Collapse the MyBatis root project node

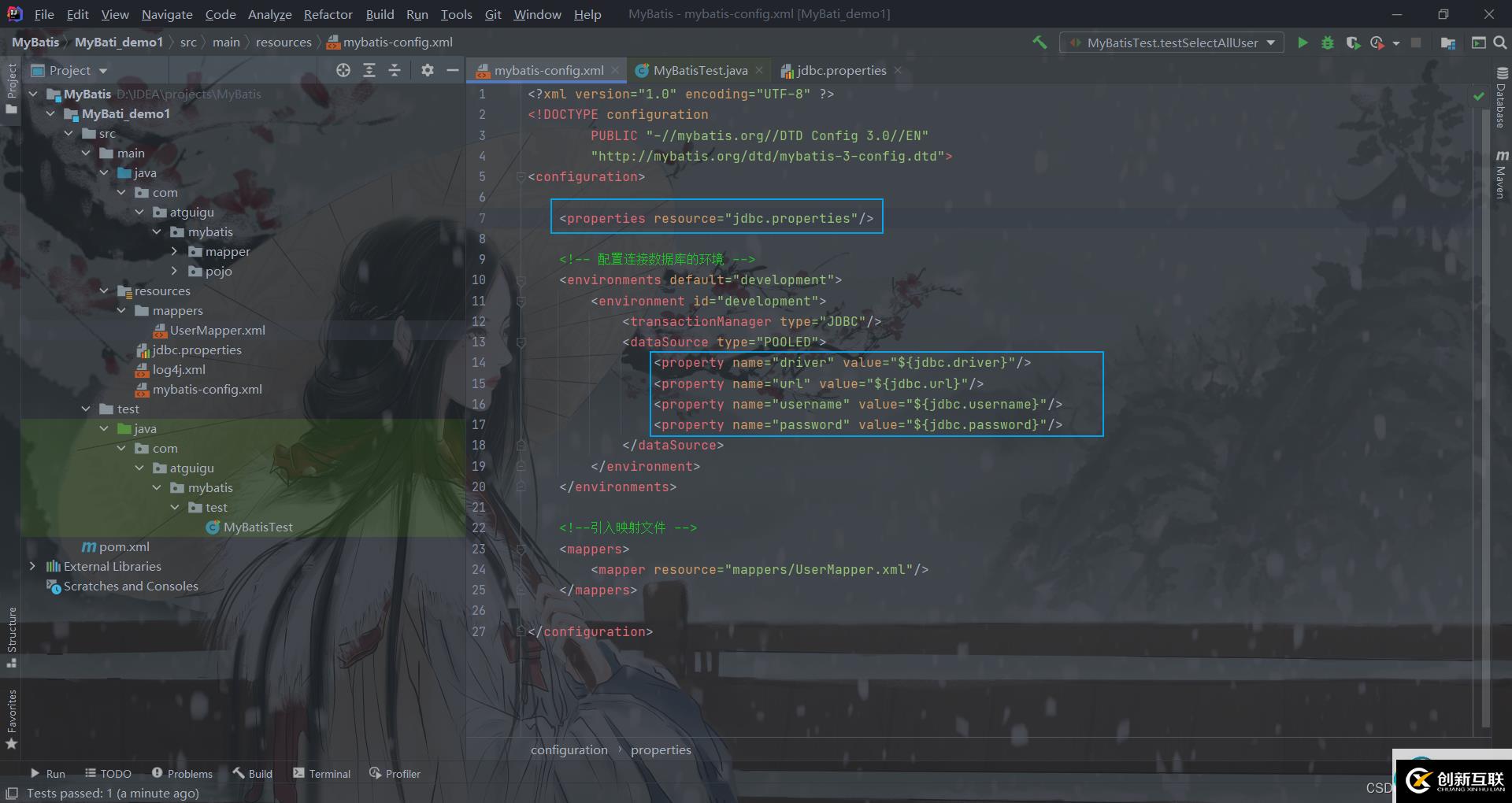[x=34, y=94]
